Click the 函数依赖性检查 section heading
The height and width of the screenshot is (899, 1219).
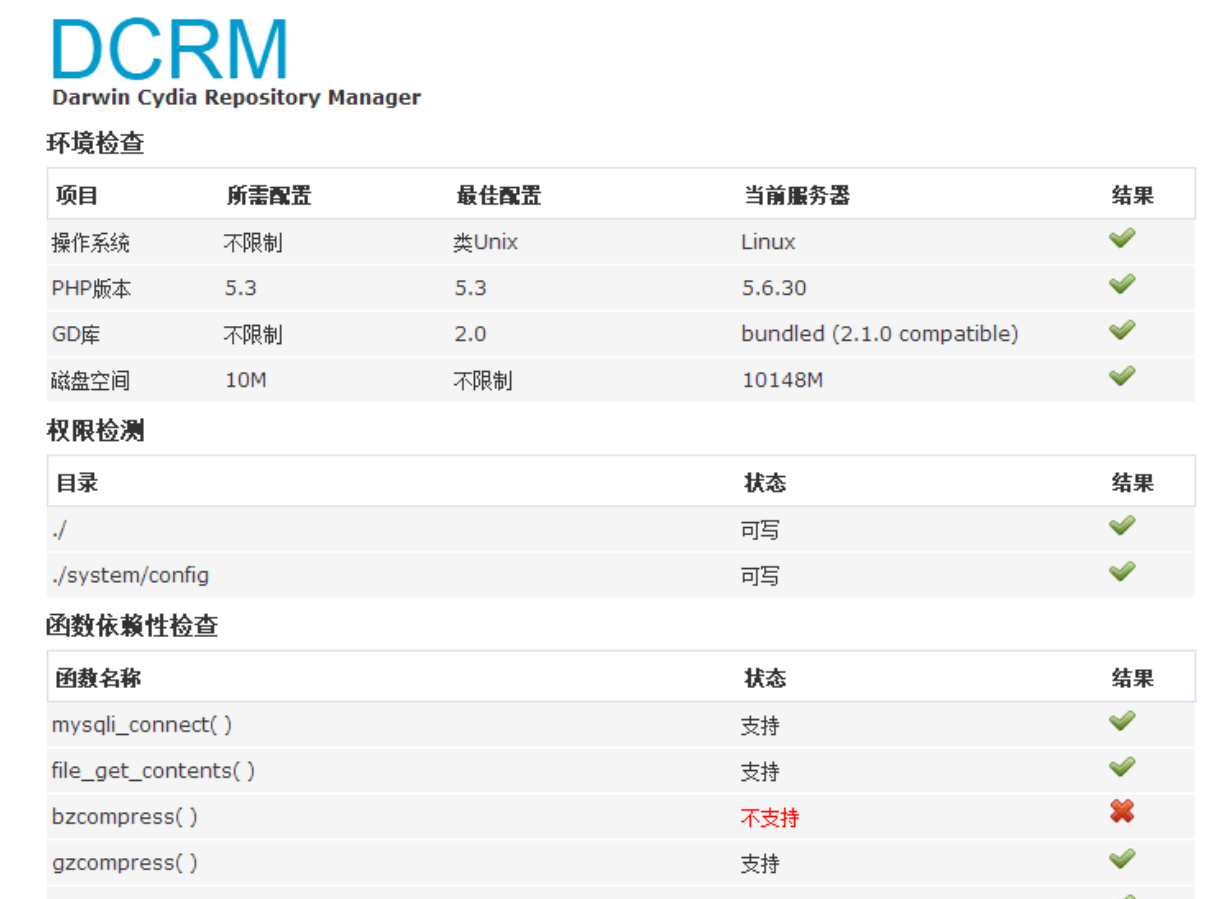132,627
